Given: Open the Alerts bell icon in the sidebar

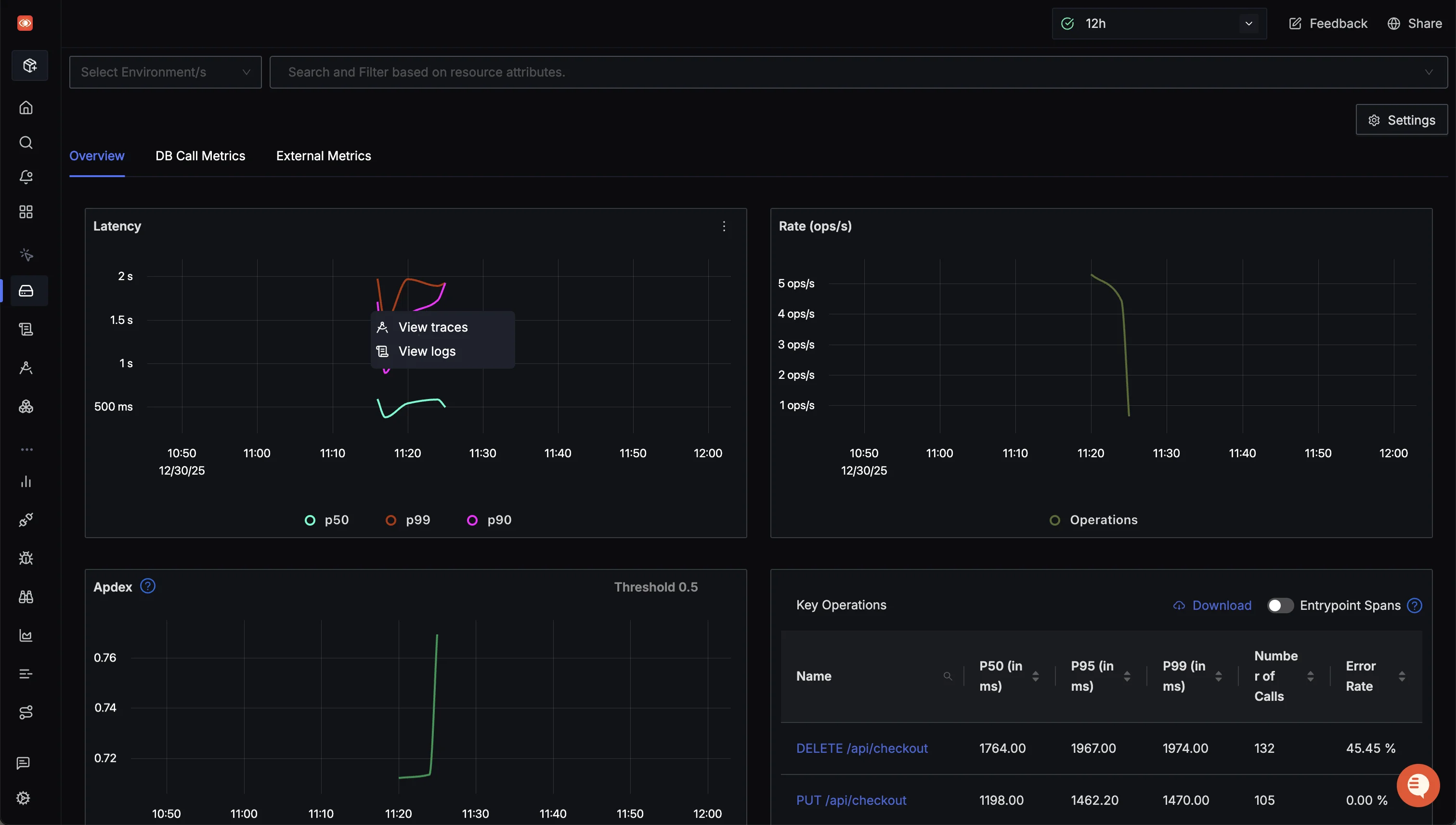Looking at the screenshot, I should click(26, 177).
